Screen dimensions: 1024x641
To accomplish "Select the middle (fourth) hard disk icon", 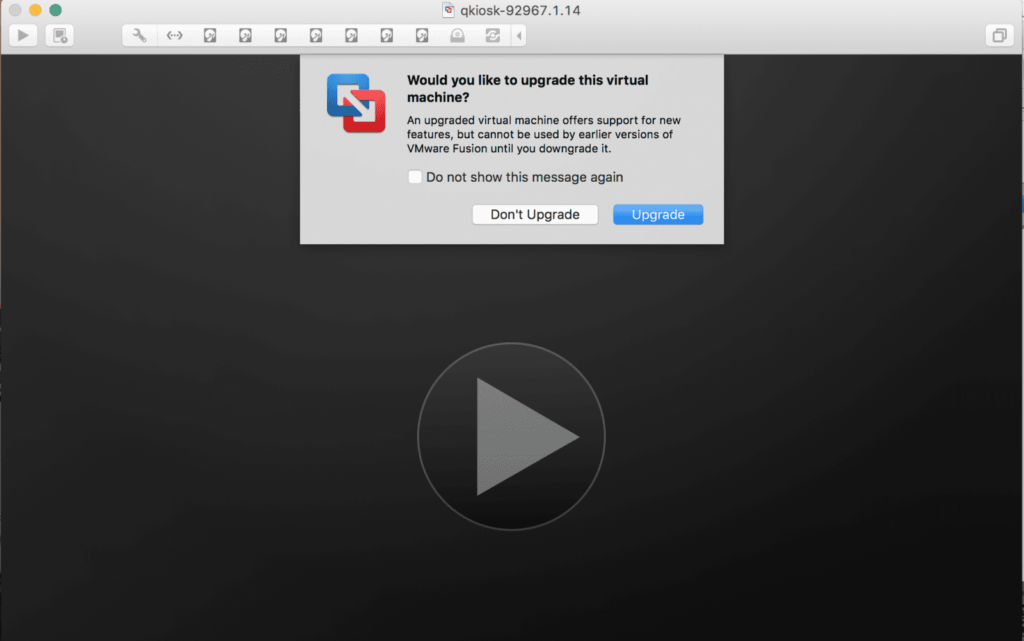I will coord(316,35).
